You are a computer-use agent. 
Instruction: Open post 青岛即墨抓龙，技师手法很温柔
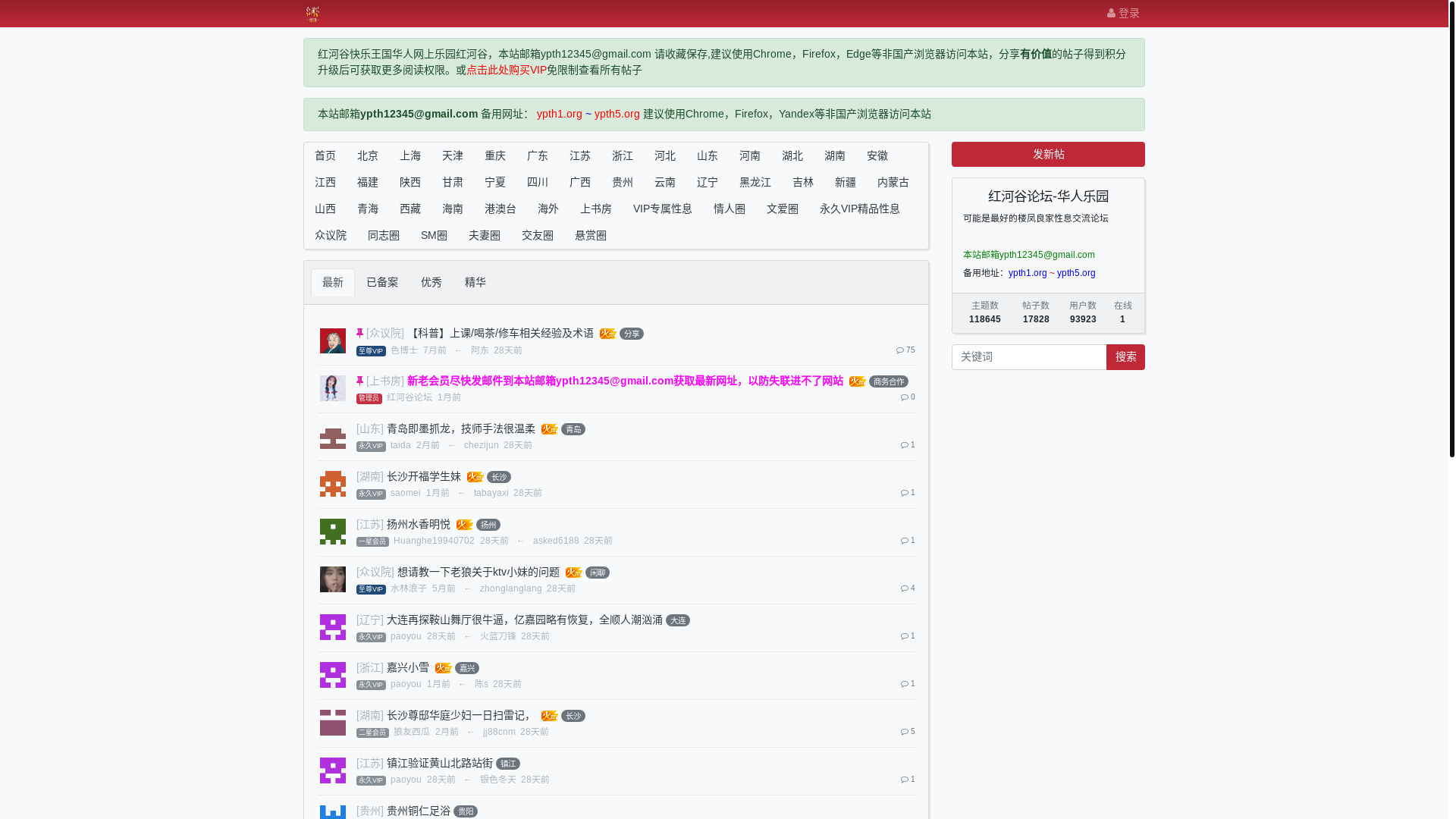click(461, 428)
